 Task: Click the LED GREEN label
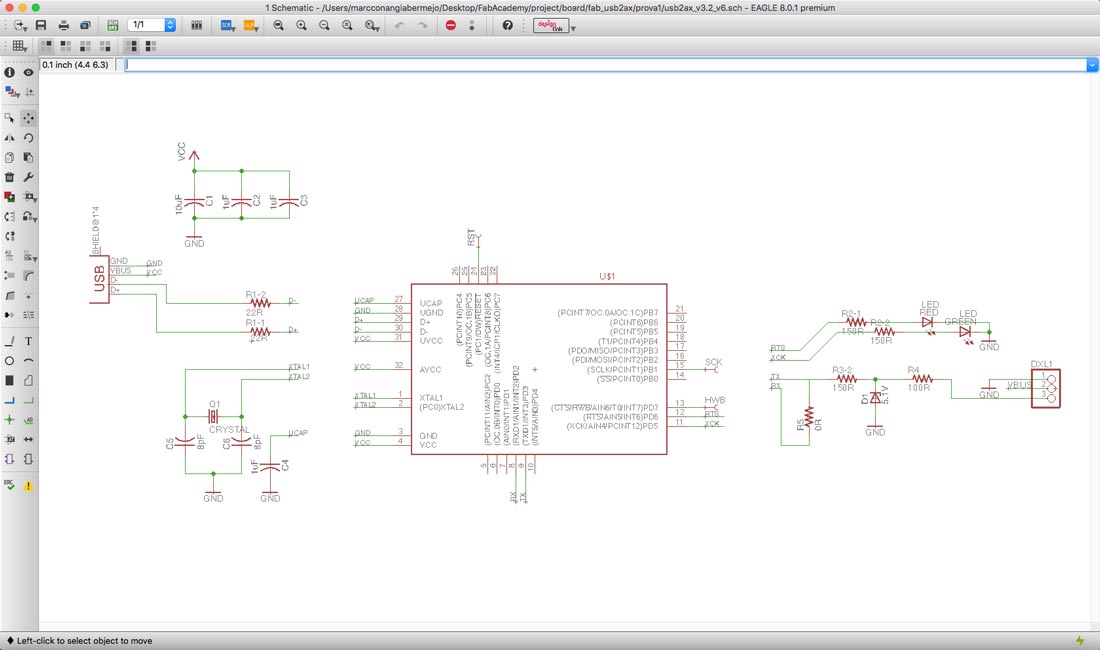point(962,317)
